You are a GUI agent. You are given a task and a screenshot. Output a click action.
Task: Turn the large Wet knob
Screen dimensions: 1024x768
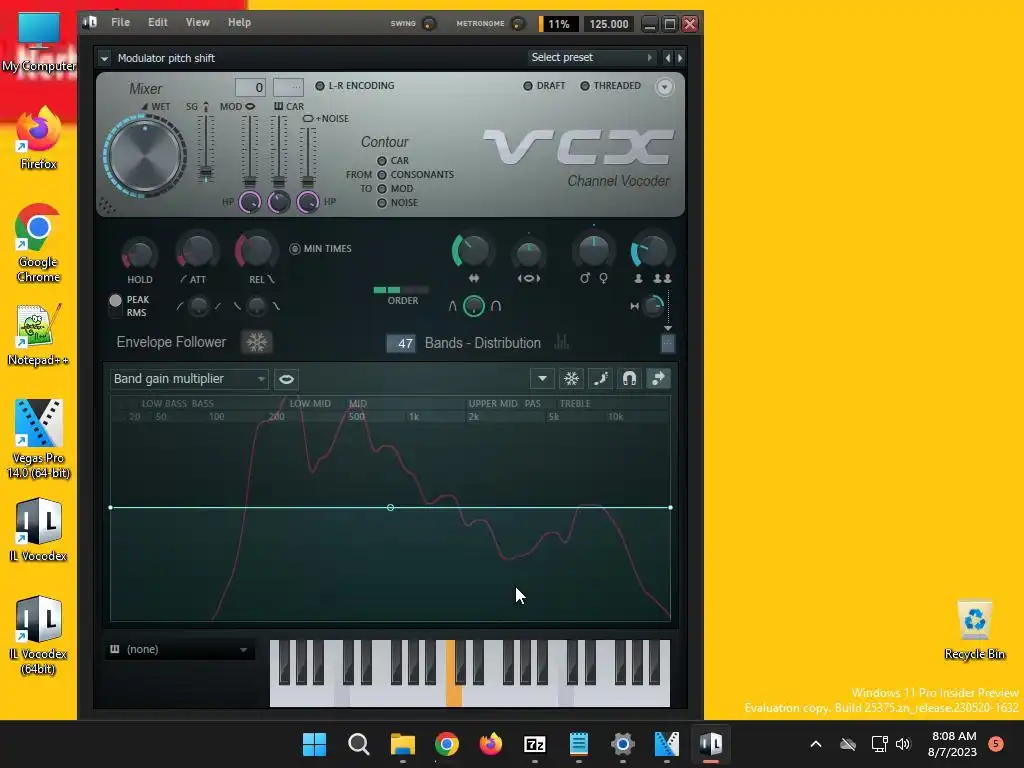tap(145, 156)
